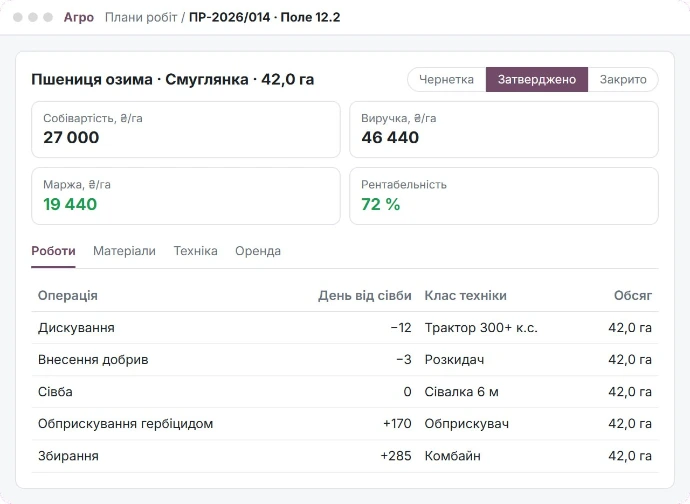Select the Сівба operation cell

tap(55, 392)
